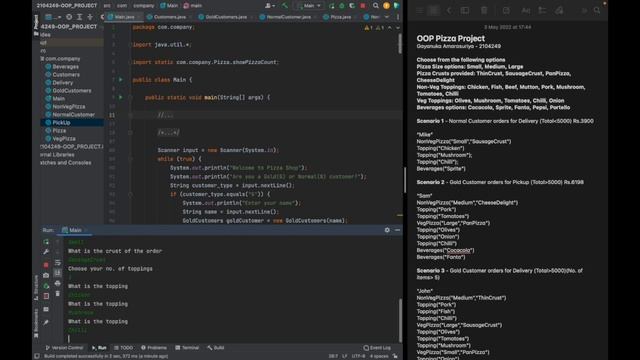This screenshot has width=640, height=360.
Task: Stop process with red square in Run panel
Action: coord(46,265)
